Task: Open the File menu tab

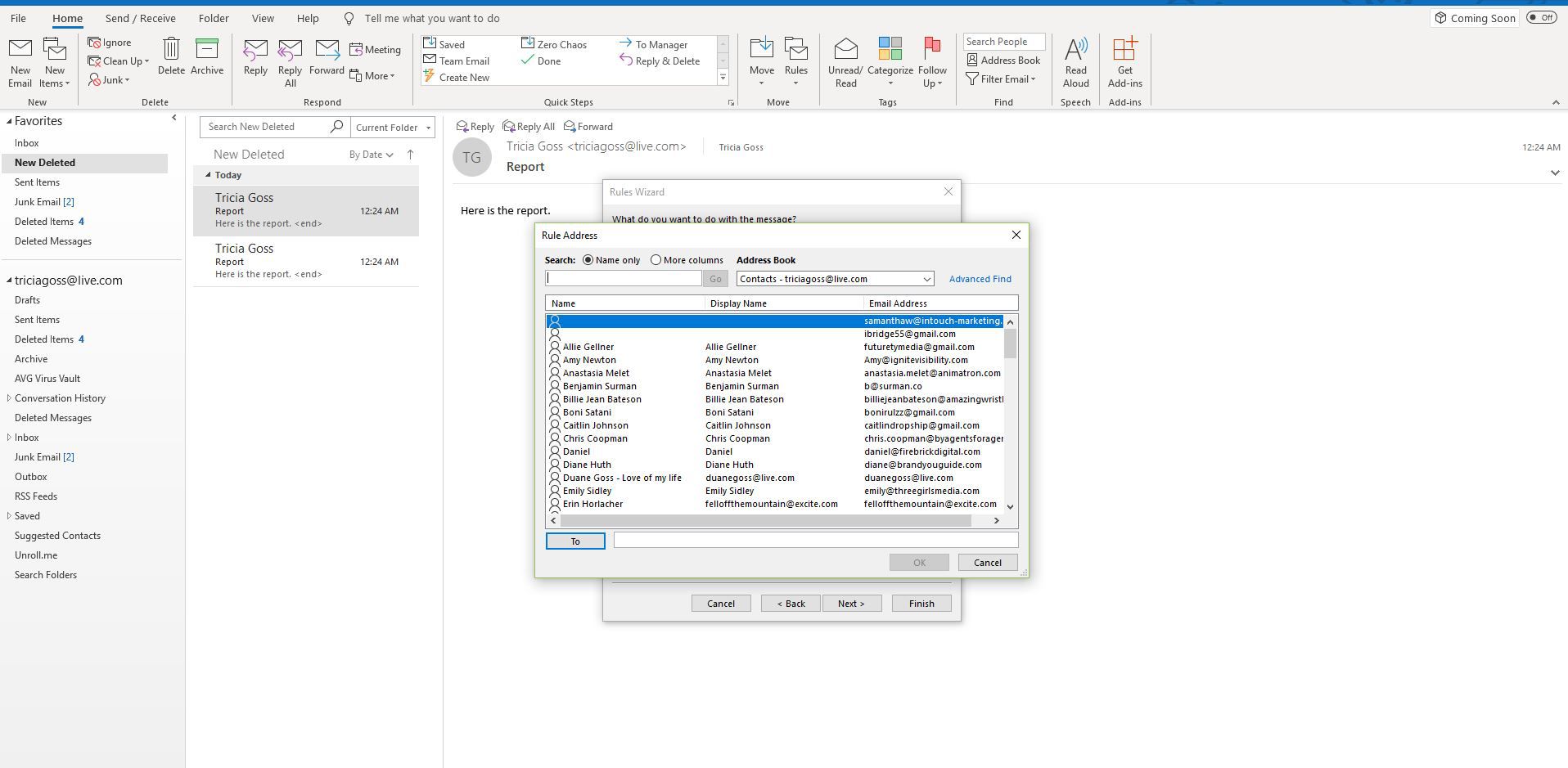Action: (x=18, y=18)
